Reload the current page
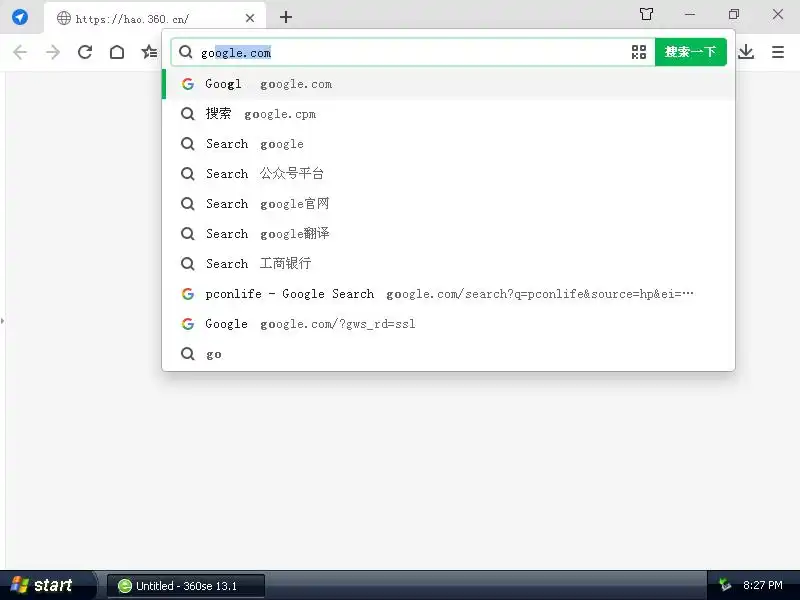This screenshot has width=800, height=600. pos(85,52)
